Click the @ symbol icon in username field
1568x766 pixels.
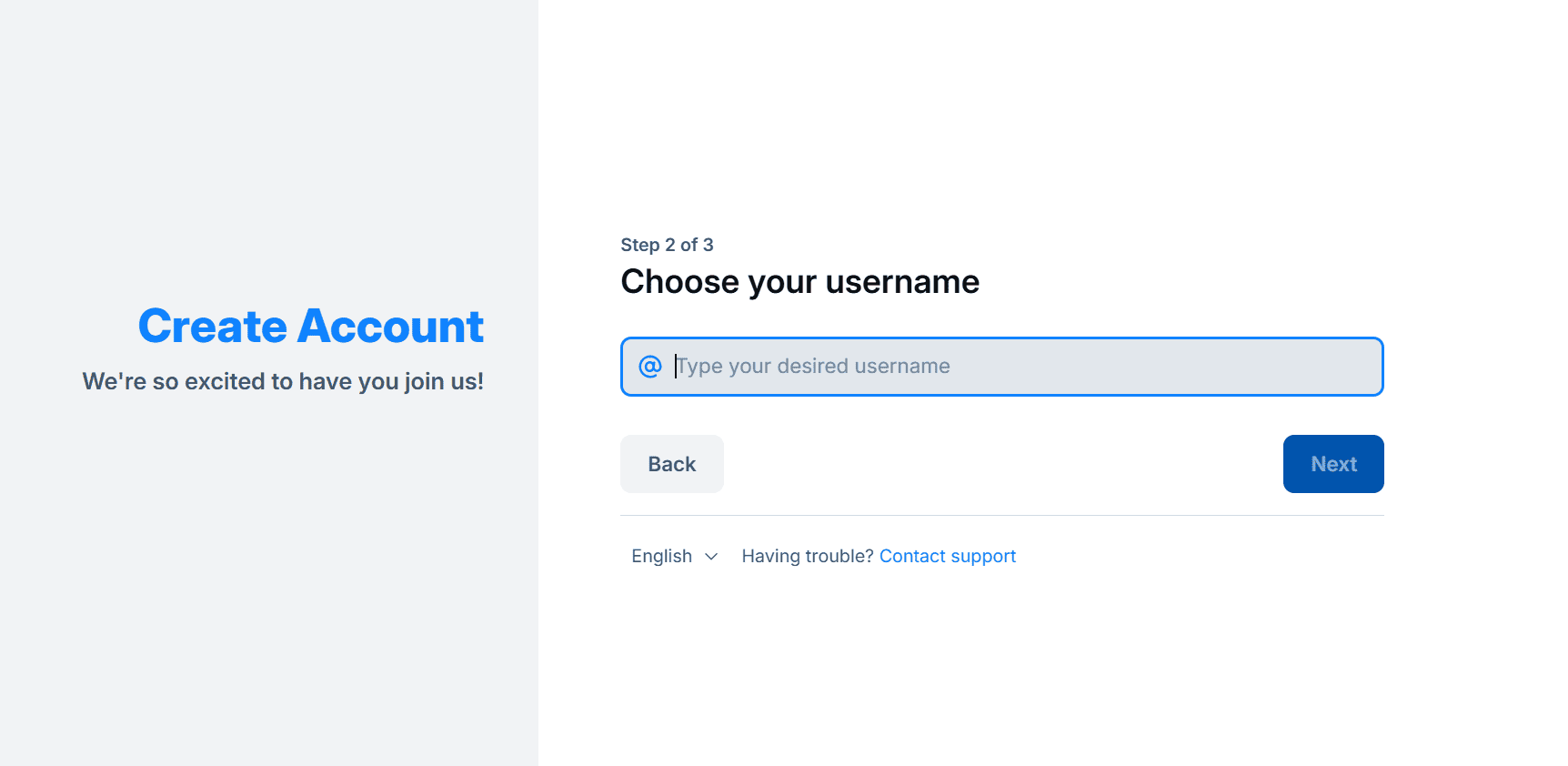[x=650, y=367]
